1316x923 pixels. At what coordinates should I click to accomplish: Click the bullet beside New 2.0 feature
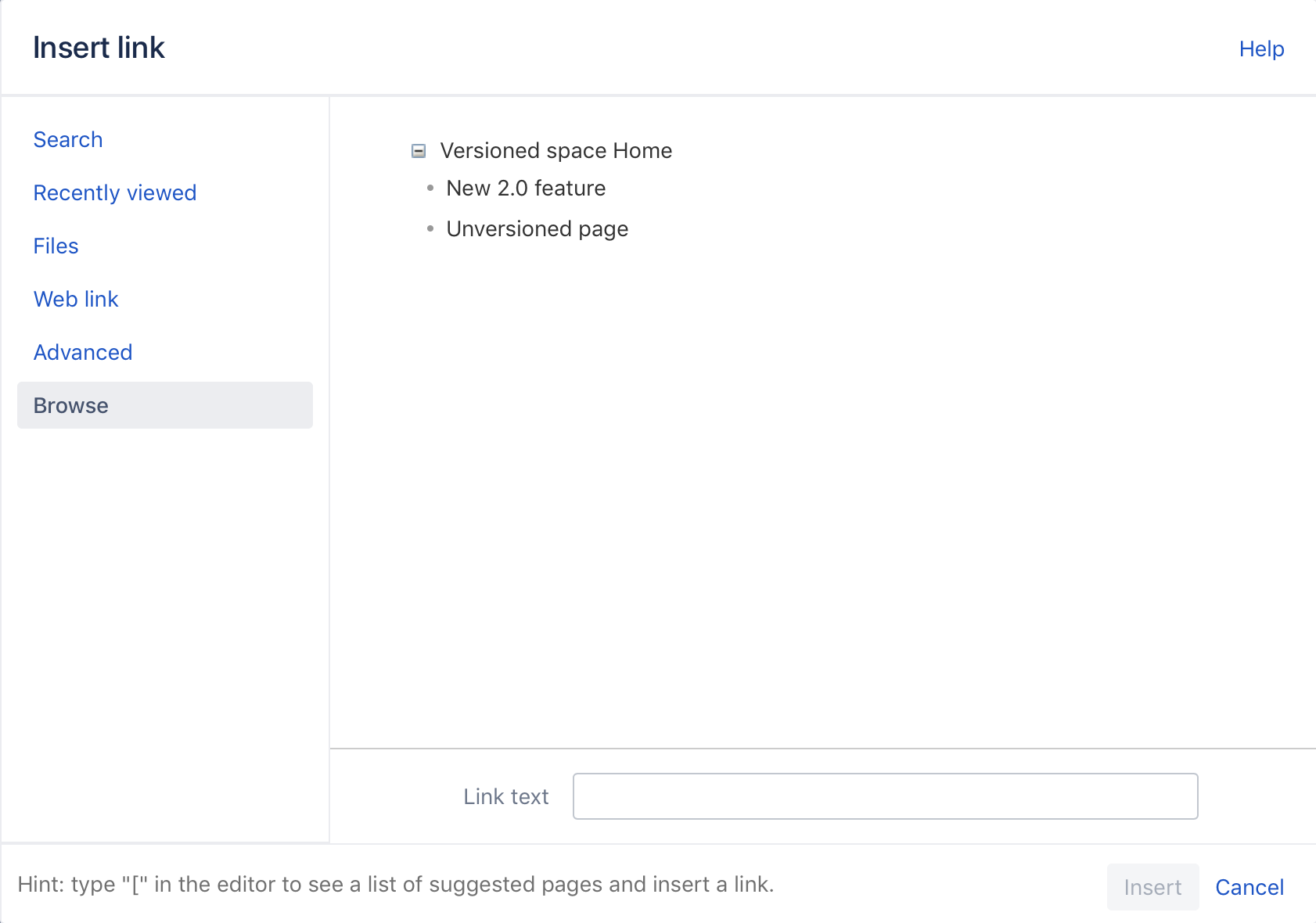point(430,189)
